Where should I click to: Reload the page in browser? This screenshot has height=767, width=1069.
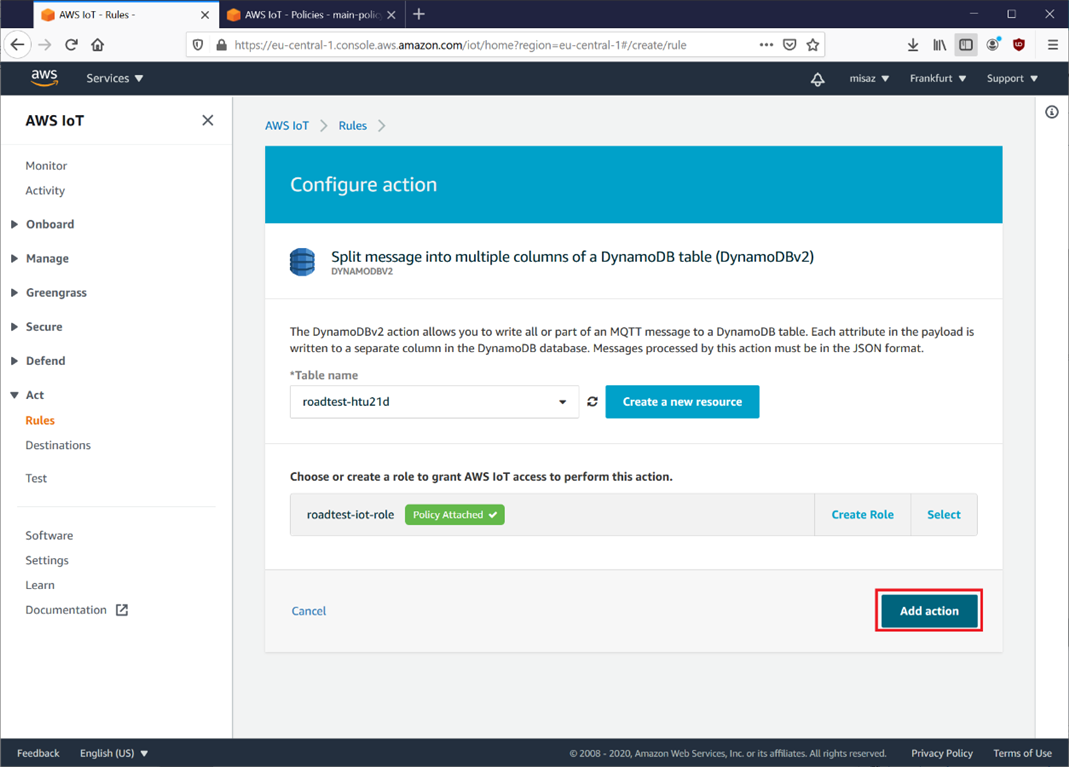(71, 45)
